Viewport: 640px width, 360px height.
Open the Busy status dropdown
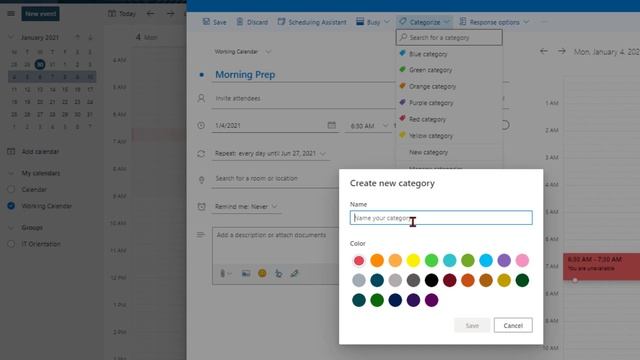point(373,22)
